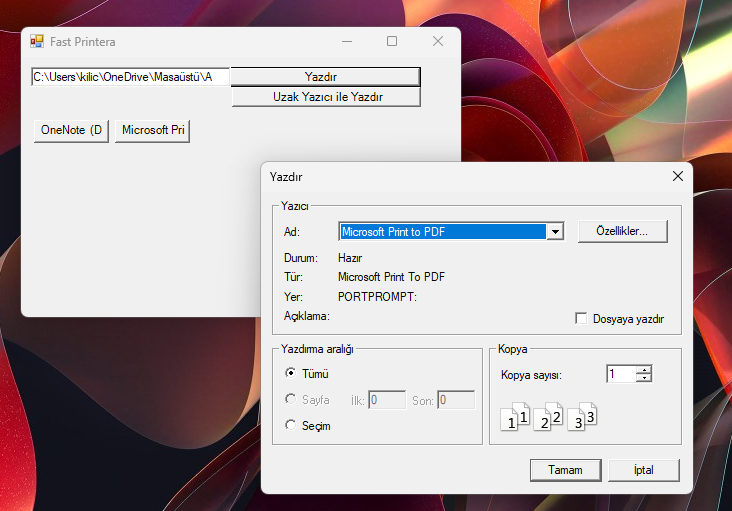Viewport: 732px width, 511px height.
Task: Minimize the Fast Printera window
Action: click(x=347, y=42)
